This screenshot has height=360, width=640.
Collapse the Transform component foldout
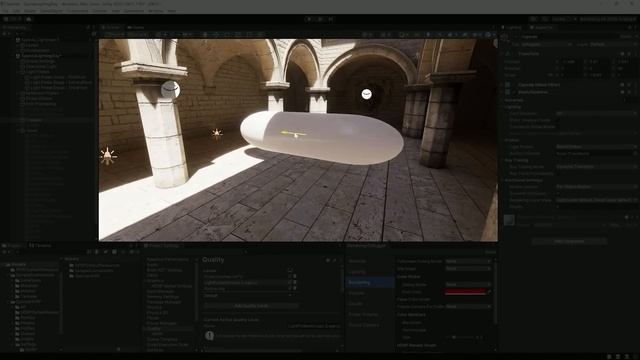click(503, 54)
